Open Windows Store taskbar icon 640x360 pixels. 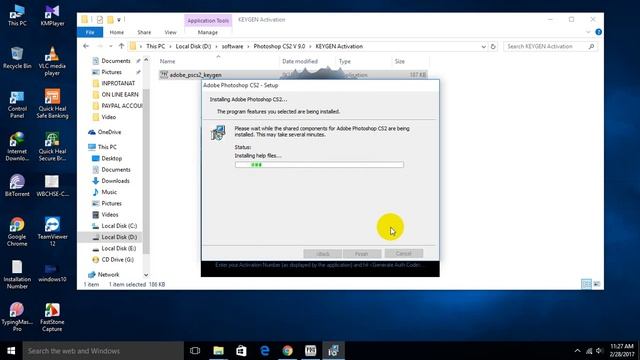point(241,351)
